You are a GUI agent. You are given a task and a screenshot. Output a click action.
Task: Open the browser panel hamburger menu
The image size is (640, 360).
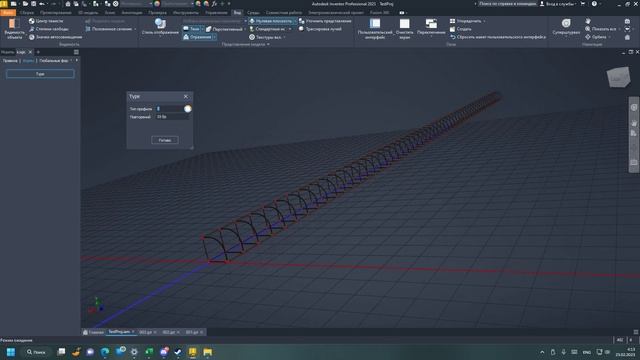[x=76, y=52]
